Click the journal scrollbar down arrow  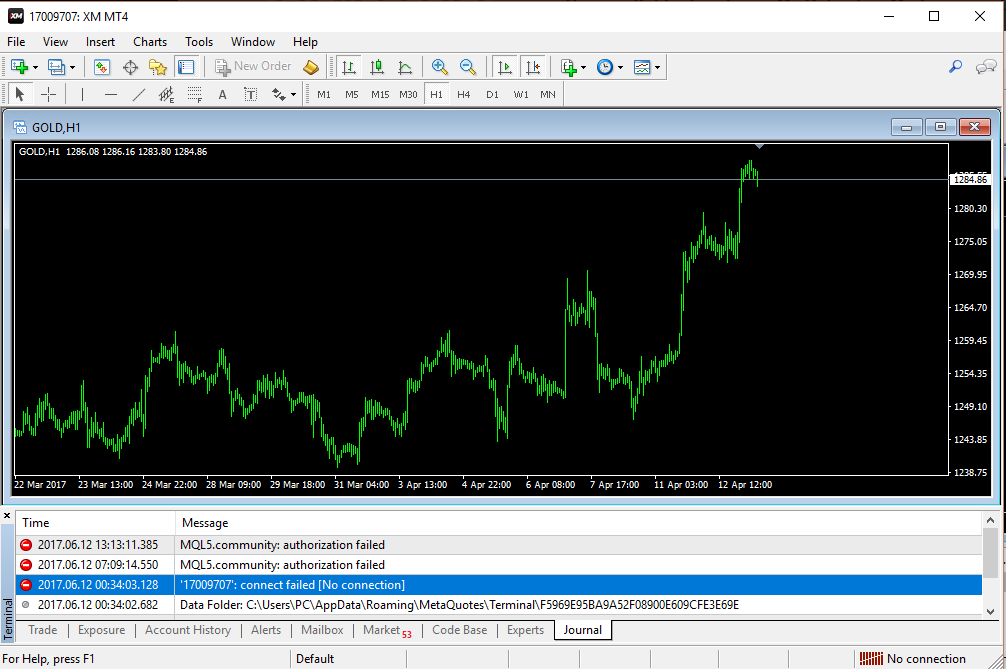point(991,612)
